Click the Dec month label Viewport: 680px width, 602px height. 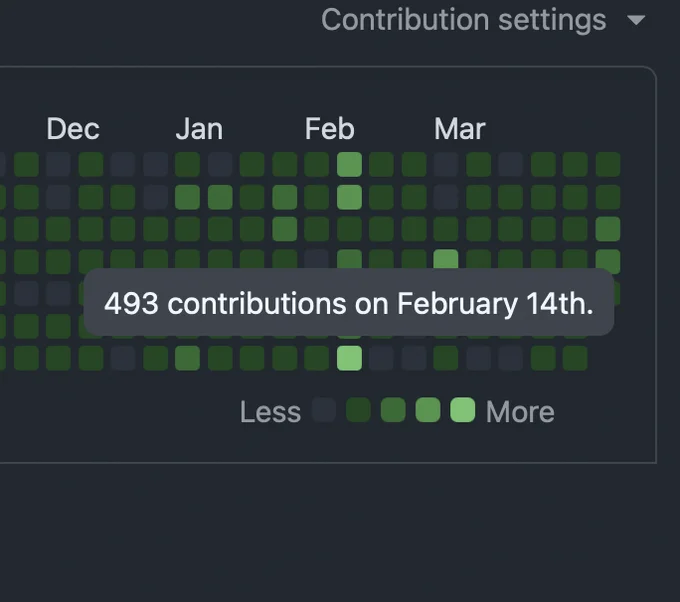[x=73, y=129]
